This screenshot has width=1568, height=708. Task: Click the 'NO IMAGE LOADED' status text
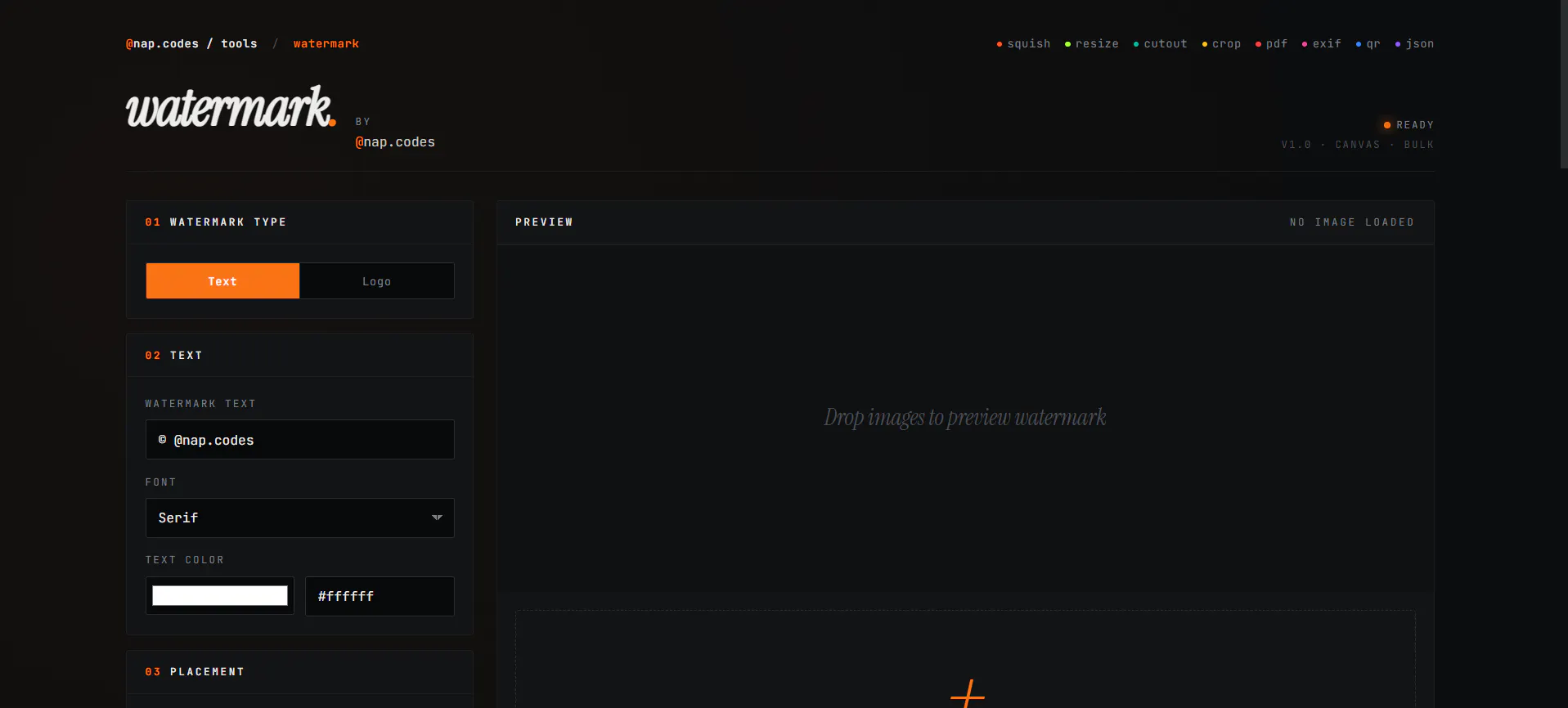tap(1352, 222)
